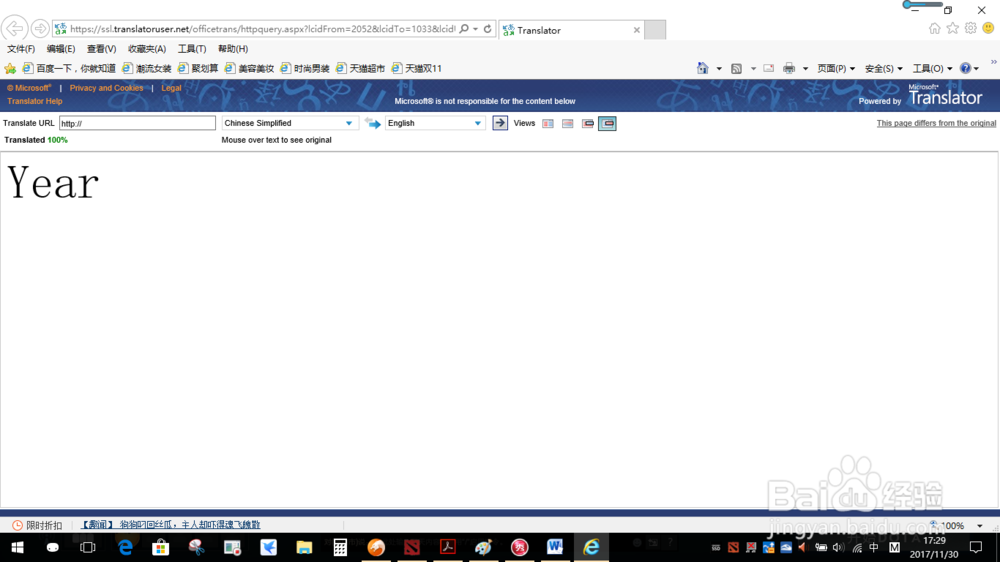Open 安全(S) command dropdown
The image size is (1000, 562).
tap(883, 68)
